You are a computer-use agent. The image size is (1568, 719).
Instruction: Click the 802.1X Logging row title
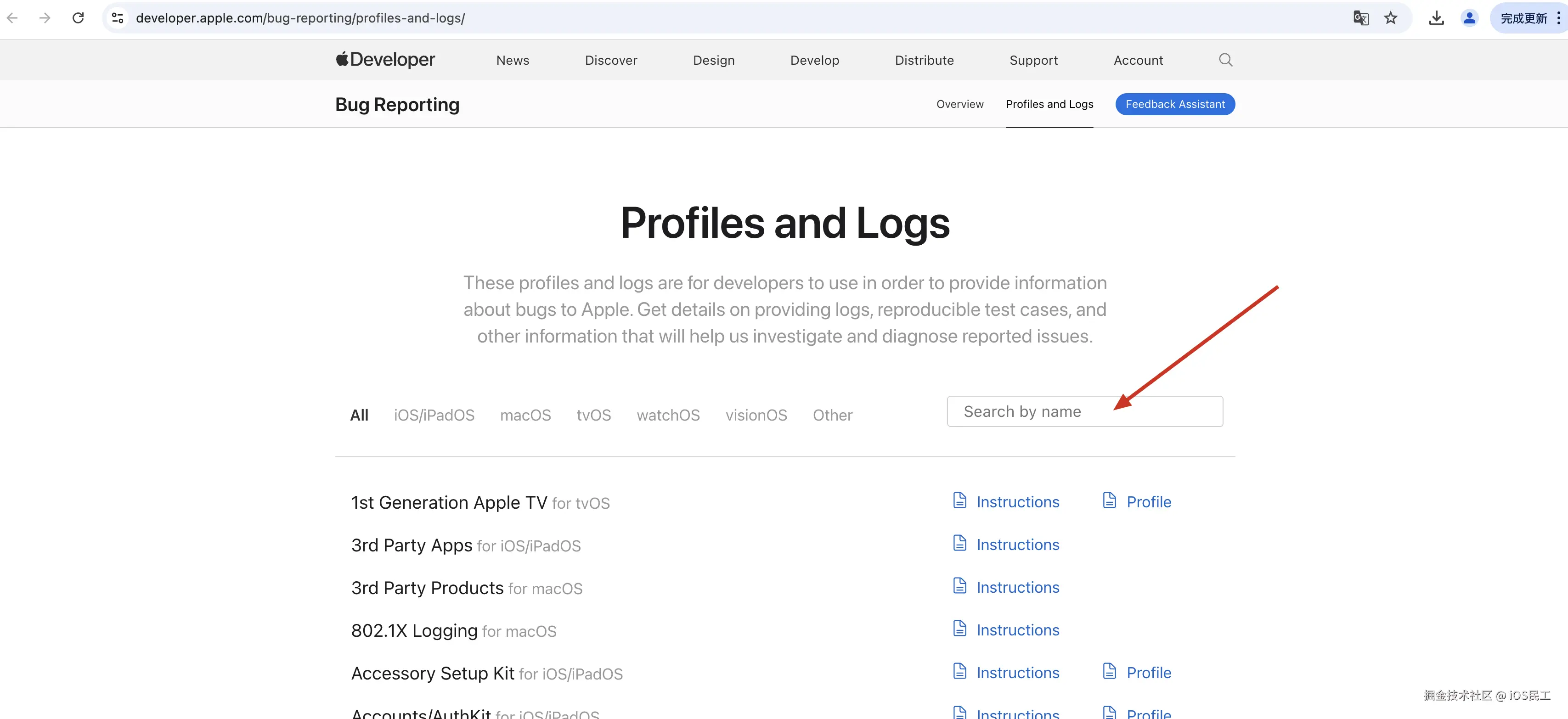click(x=414, y=630)
